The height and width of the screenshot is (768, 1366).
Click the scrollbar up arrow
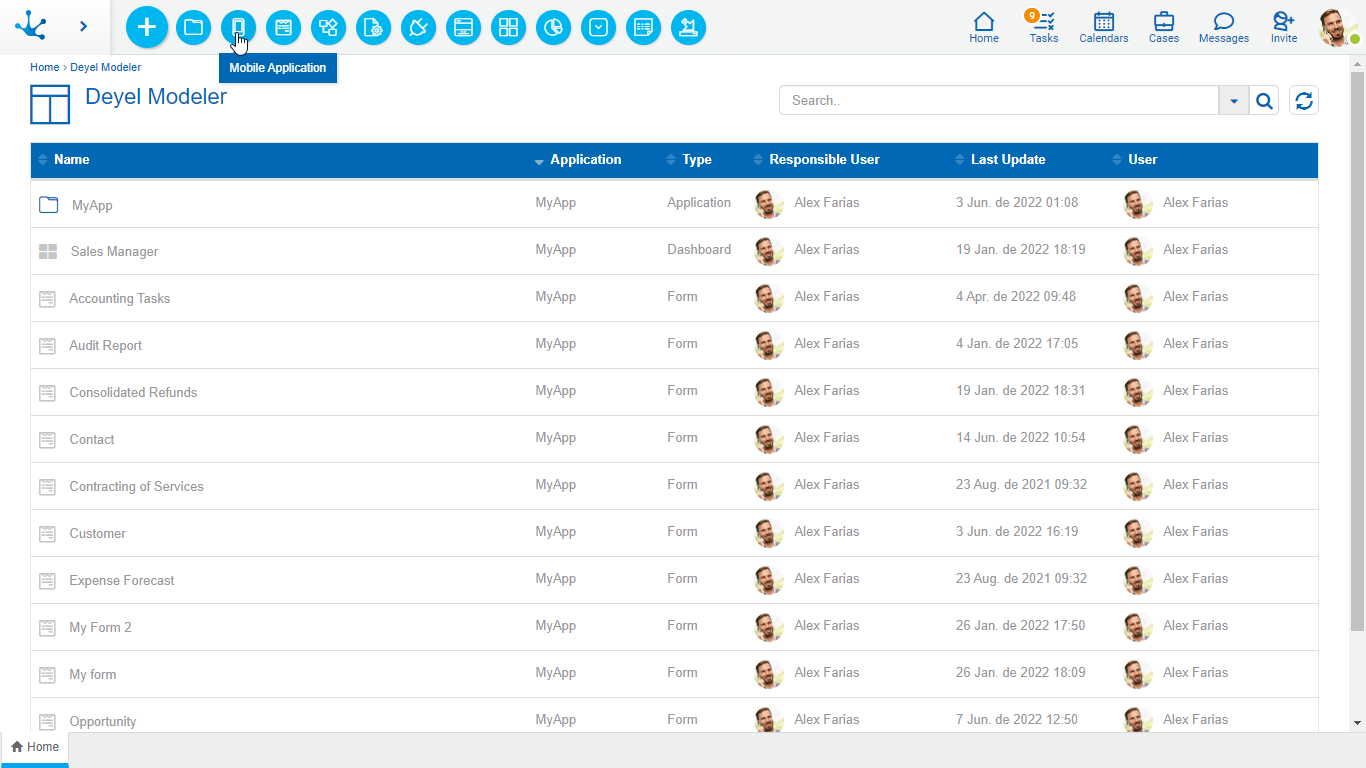pyautogui.click(x=1357, y=63)
